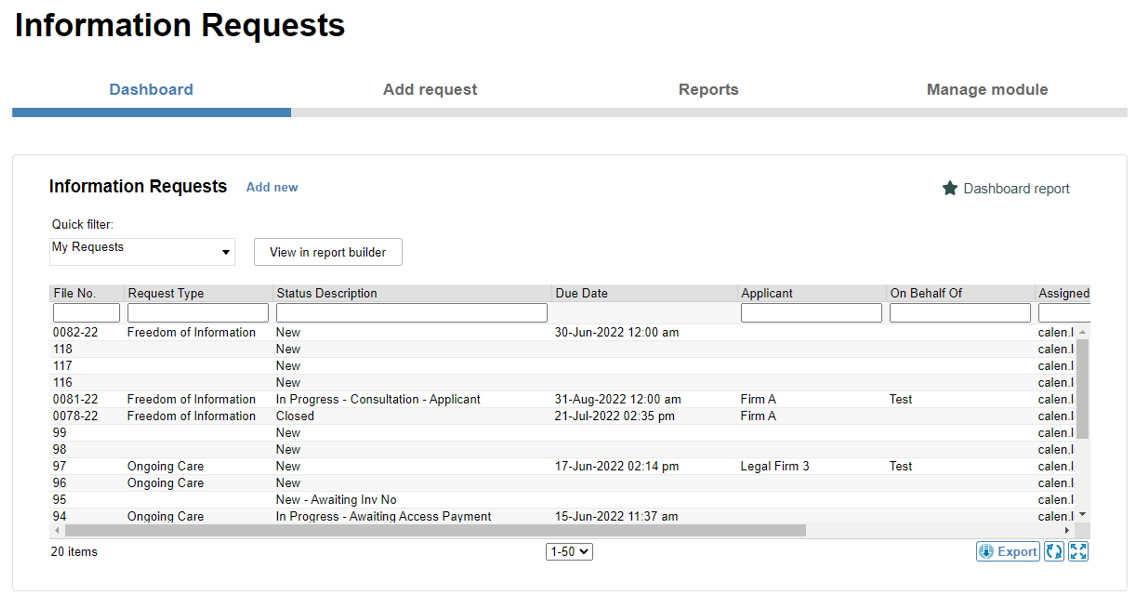Click due date 31-Aug-2022 12:00 am

pos(618,399)
